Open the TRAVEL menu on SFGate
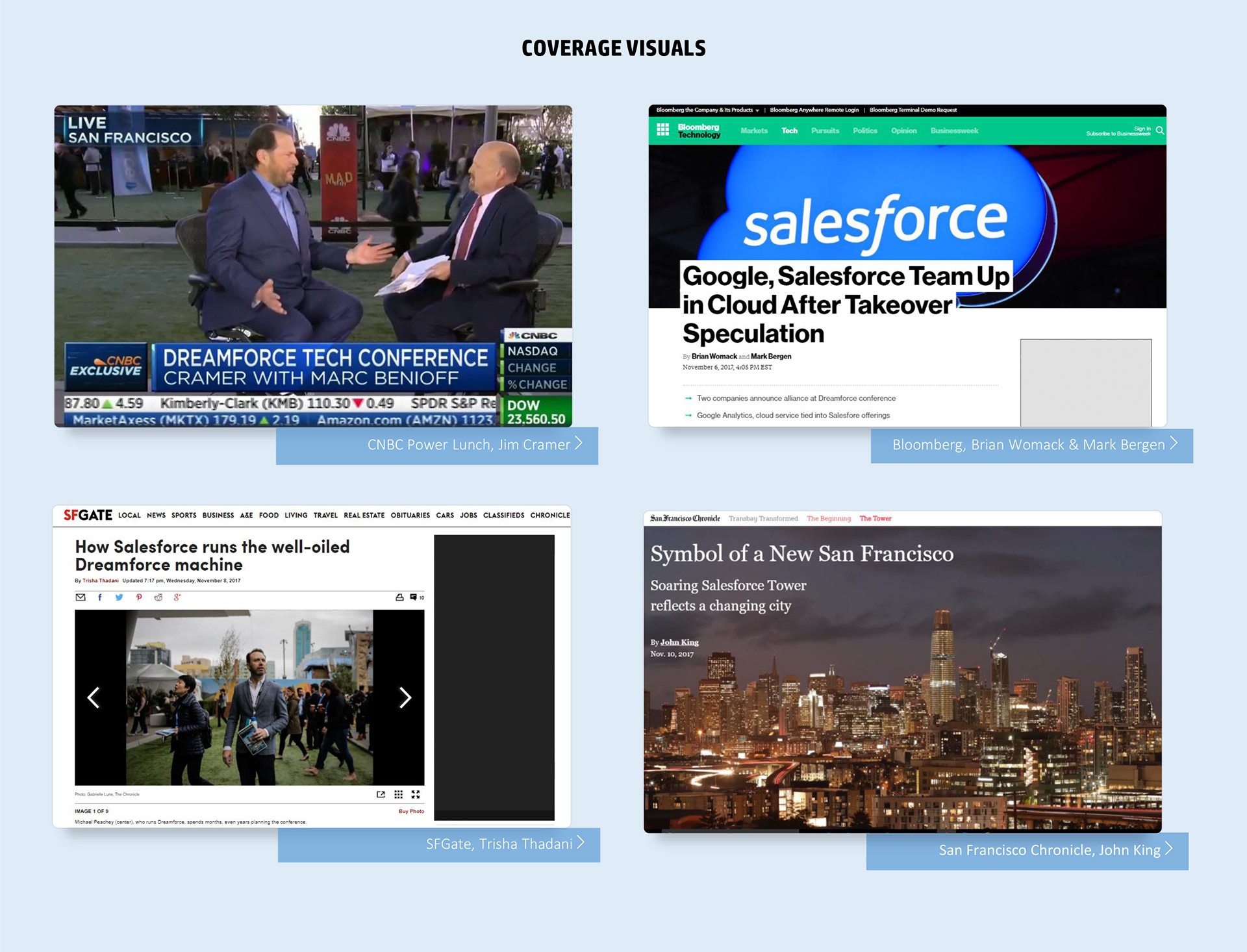Viewport: 1247px width, 952px height. [x=325, y=516]
